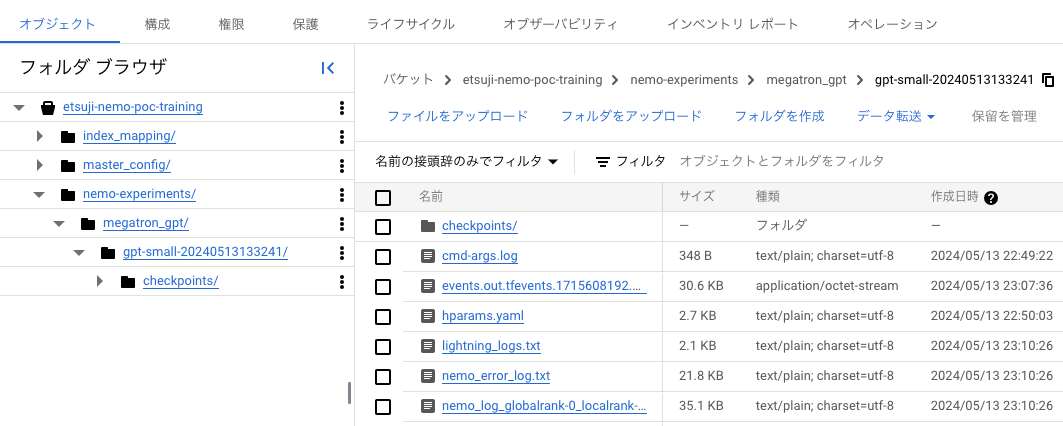Open more options for nemo-experiments/ folder

coord(342,194)
